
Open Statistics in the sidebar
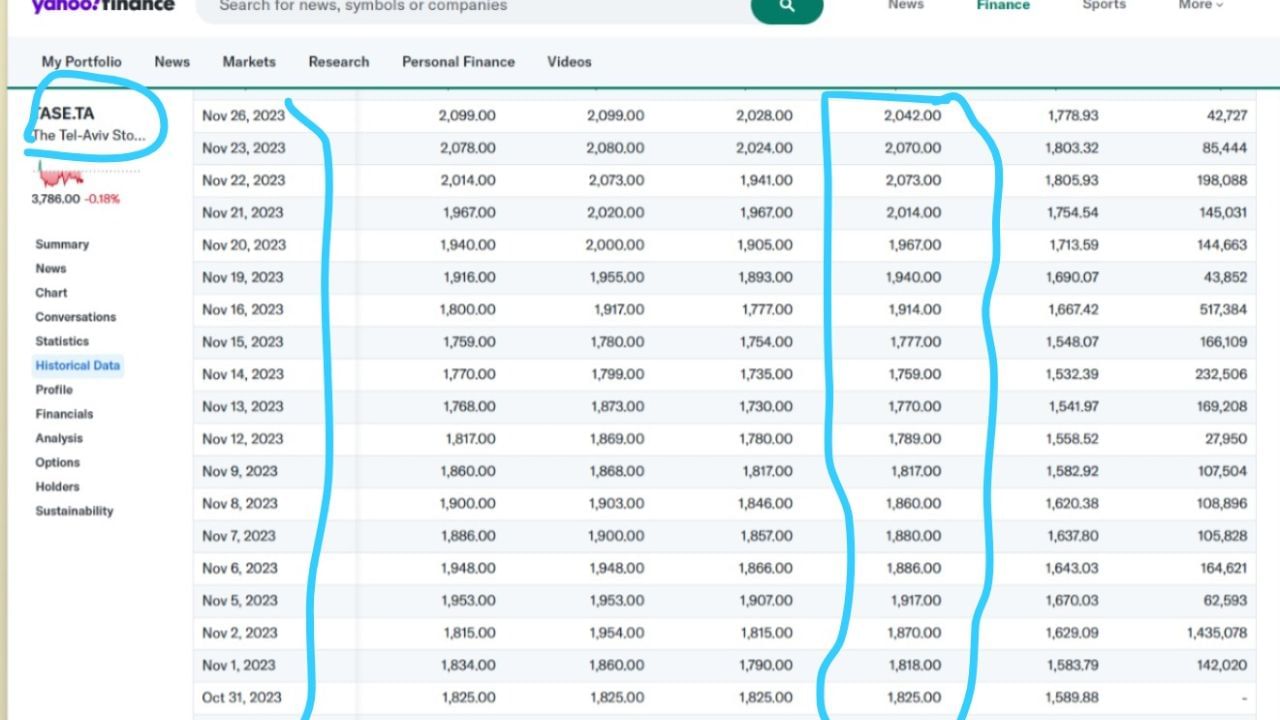point(62,341)
